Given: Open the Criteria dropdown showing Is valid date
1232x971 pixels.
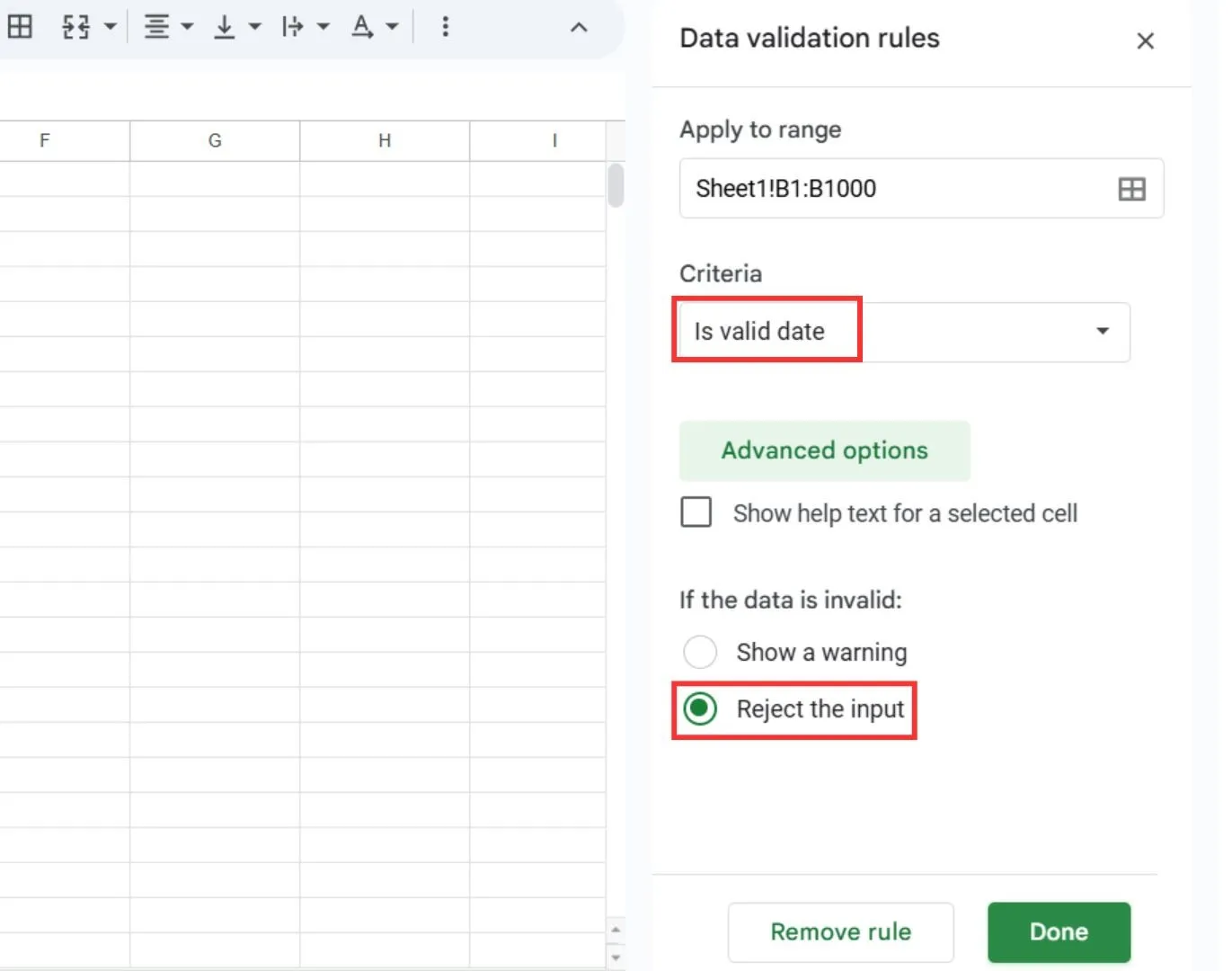Looking at the screenshot, I should (904, 332).
